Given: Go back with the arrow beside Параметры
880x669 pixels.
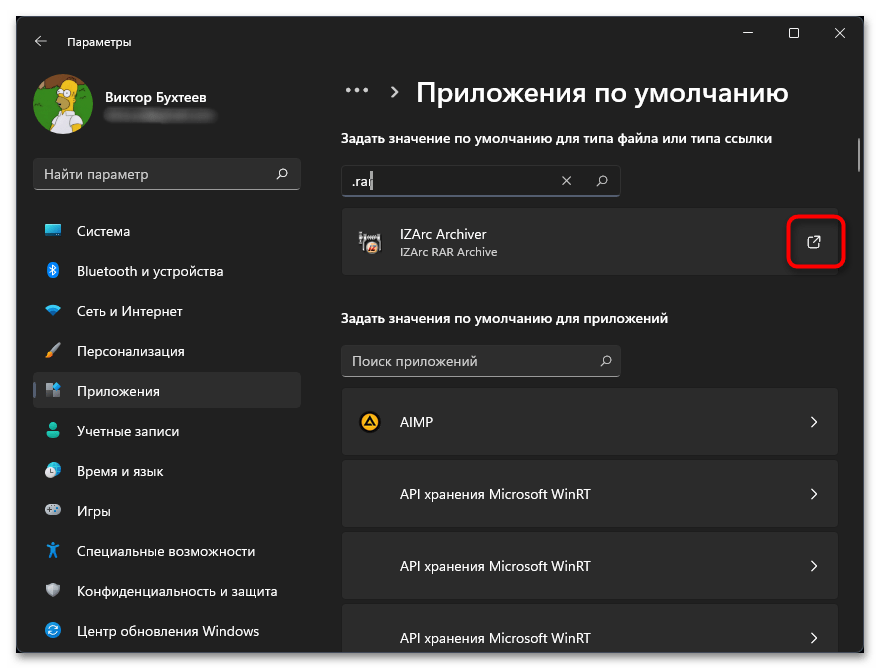Looking at the screenshot, I should (x=40, y=42).
